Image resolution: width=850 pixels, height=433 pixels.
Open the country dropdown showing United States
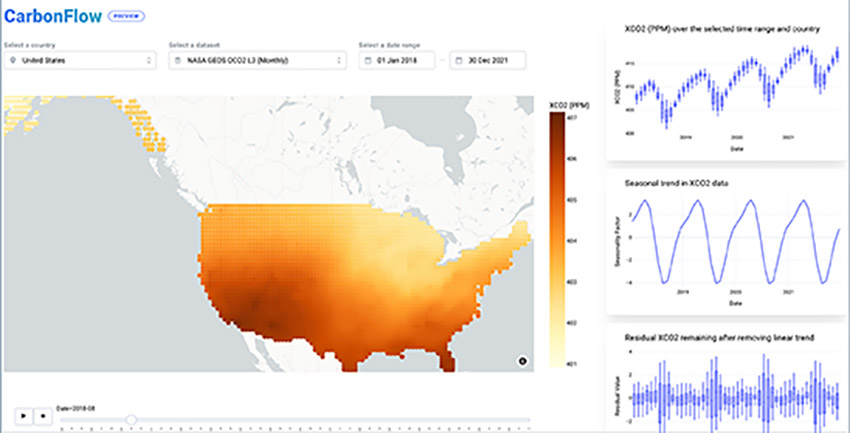pyautogui.click(x=80, y=61)
